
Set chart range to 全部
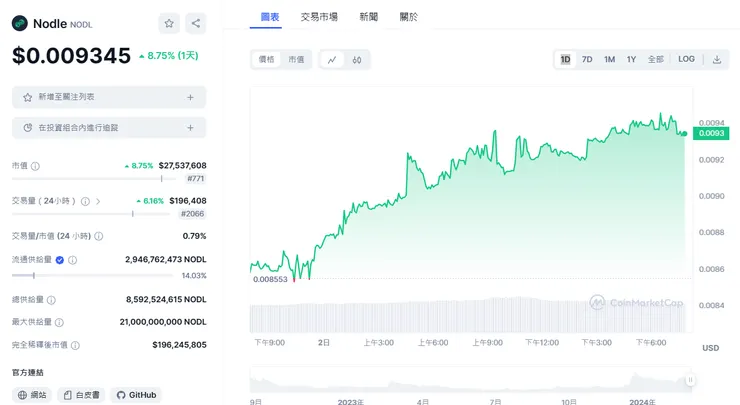[x=656, y=59]
